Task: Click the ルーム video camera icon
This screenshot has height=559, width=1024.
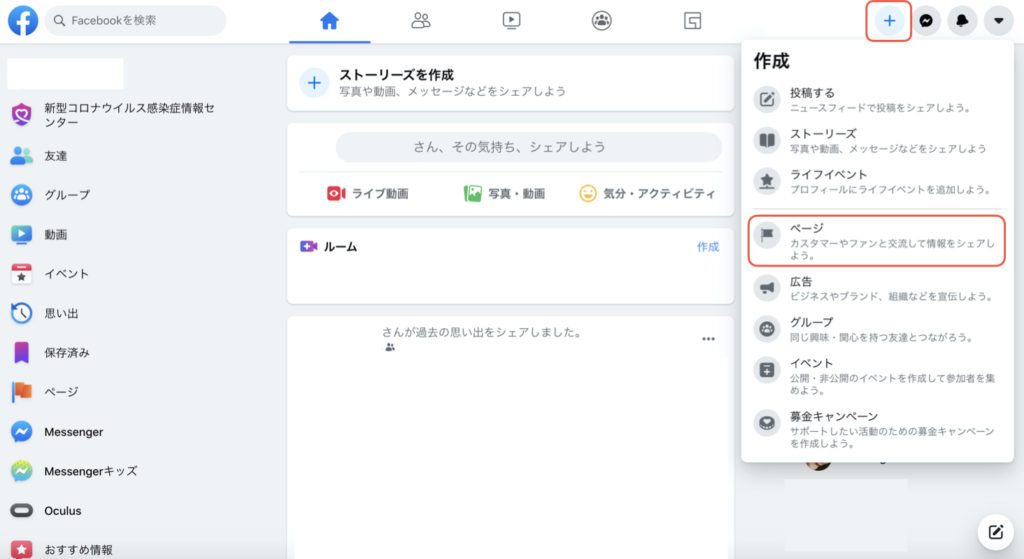Action: pyautogui.click(x=308, y=246)
